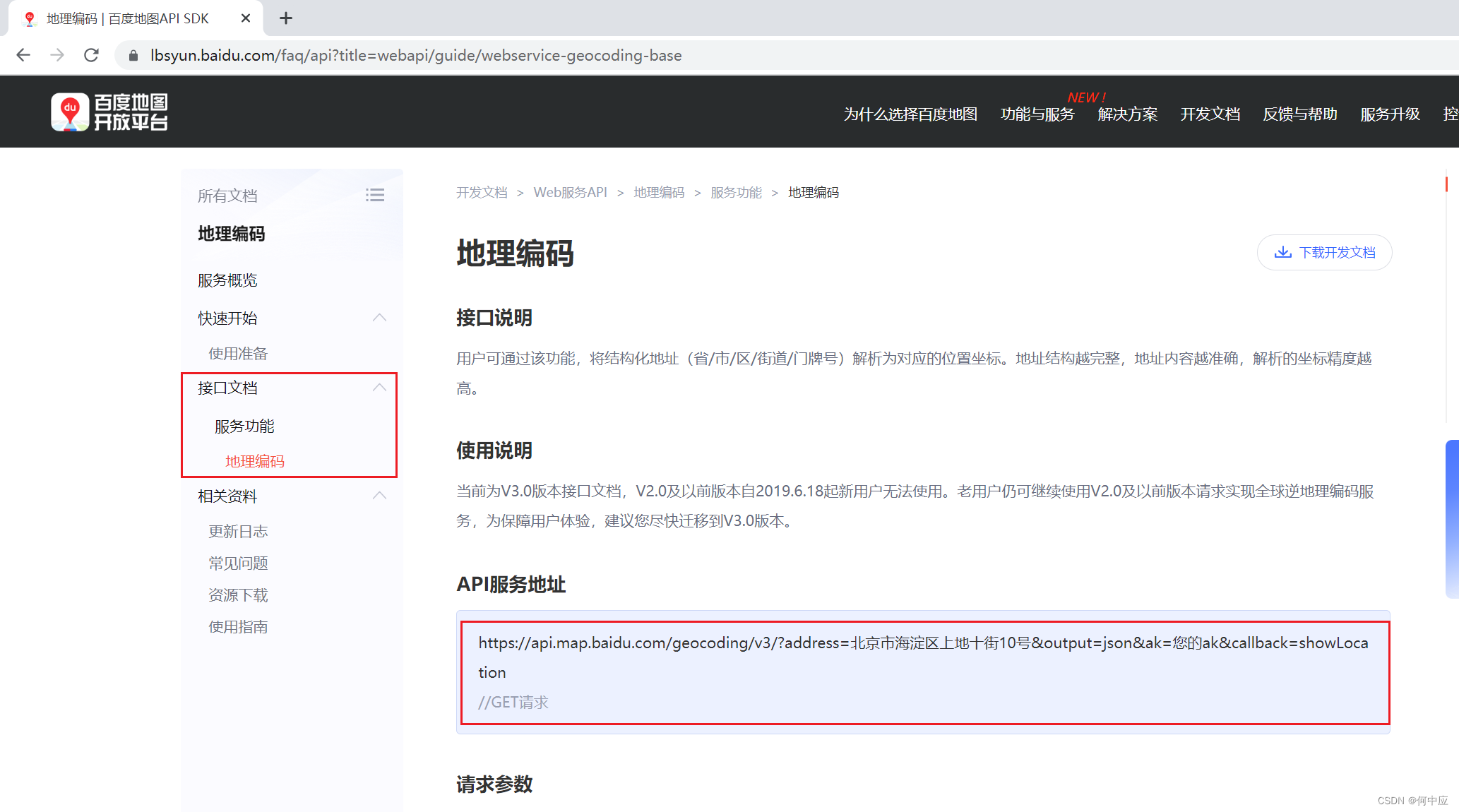Image resolution: width=1459 pixels, height=812 pixels.
Task: Collapse the 快速开始 section
Action: [379, 318]
